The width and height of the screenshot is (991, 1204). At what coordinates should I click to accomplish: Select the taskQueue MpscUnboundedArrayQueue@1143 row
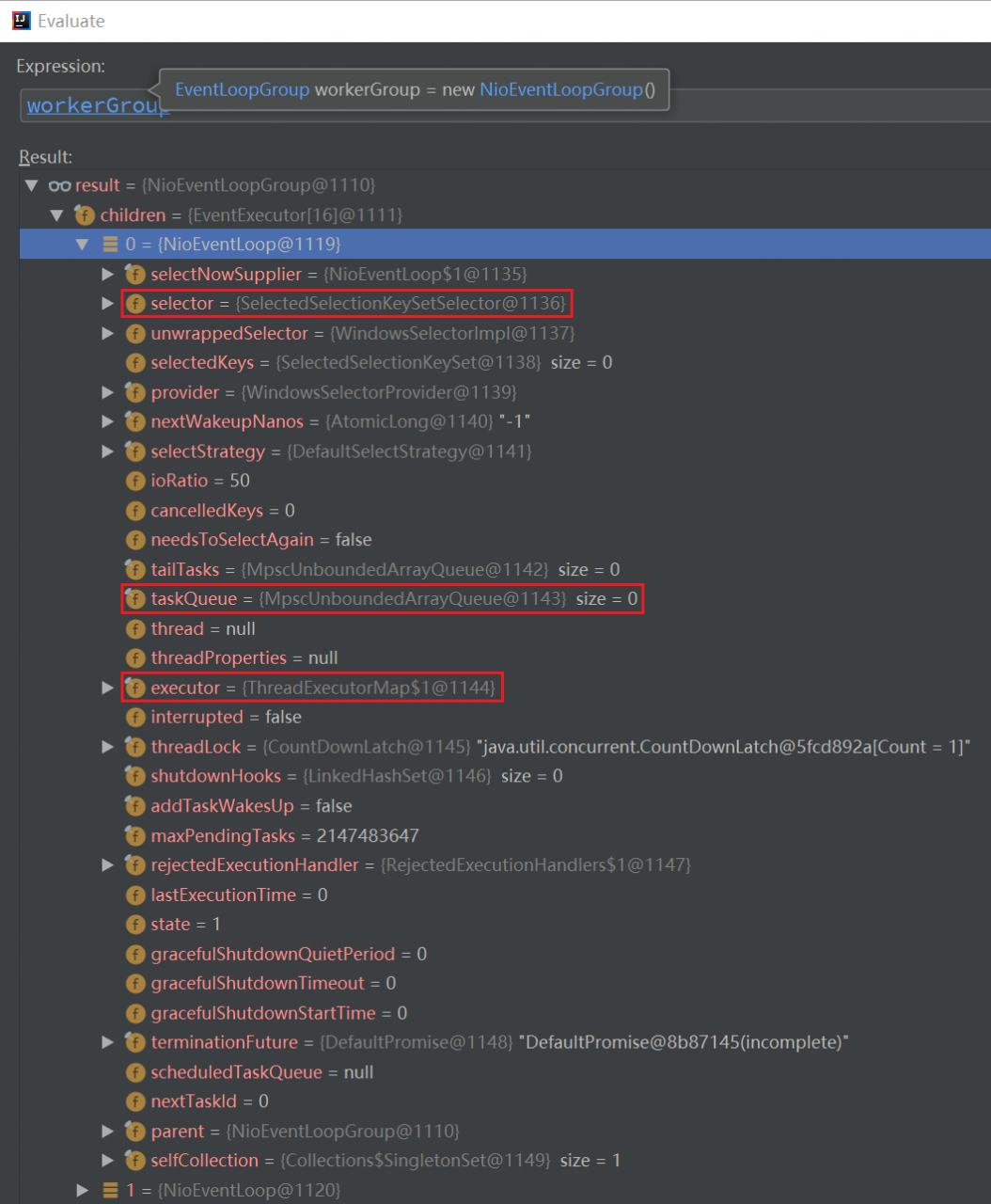coord(505,599)
